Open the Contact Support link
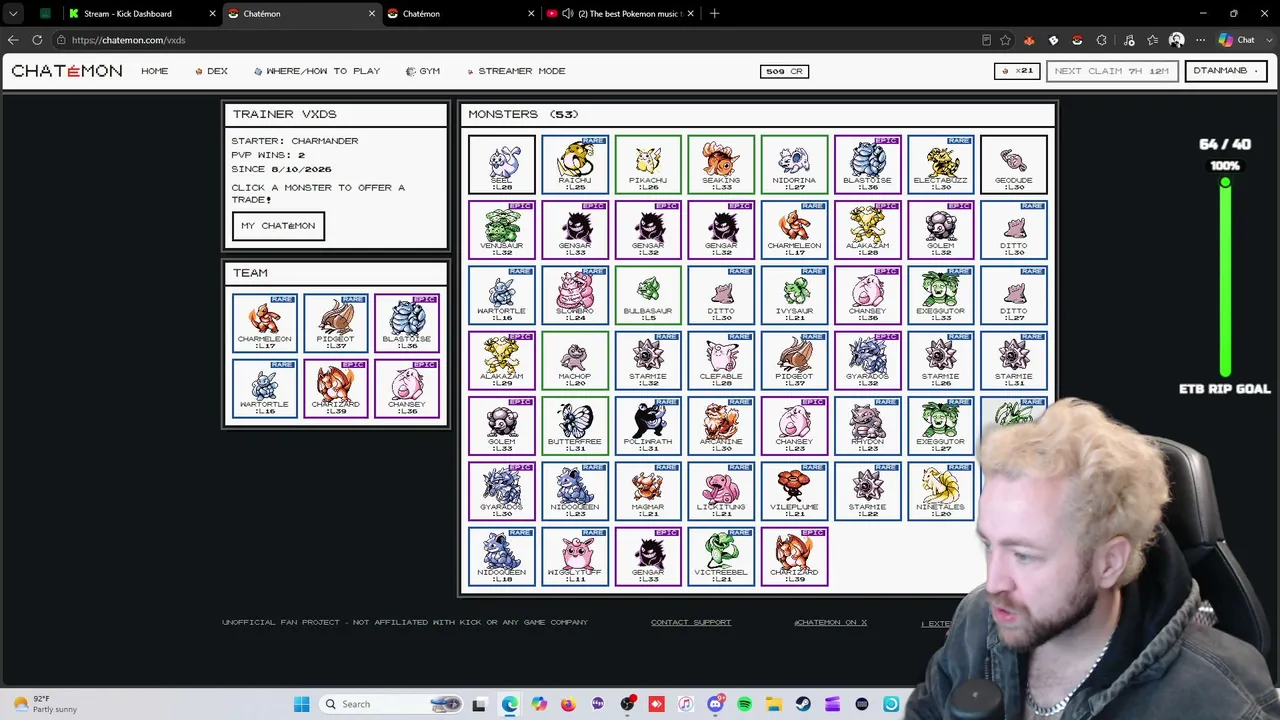The height and width of the screenshot is (720, 1280). tap(691, 622)
